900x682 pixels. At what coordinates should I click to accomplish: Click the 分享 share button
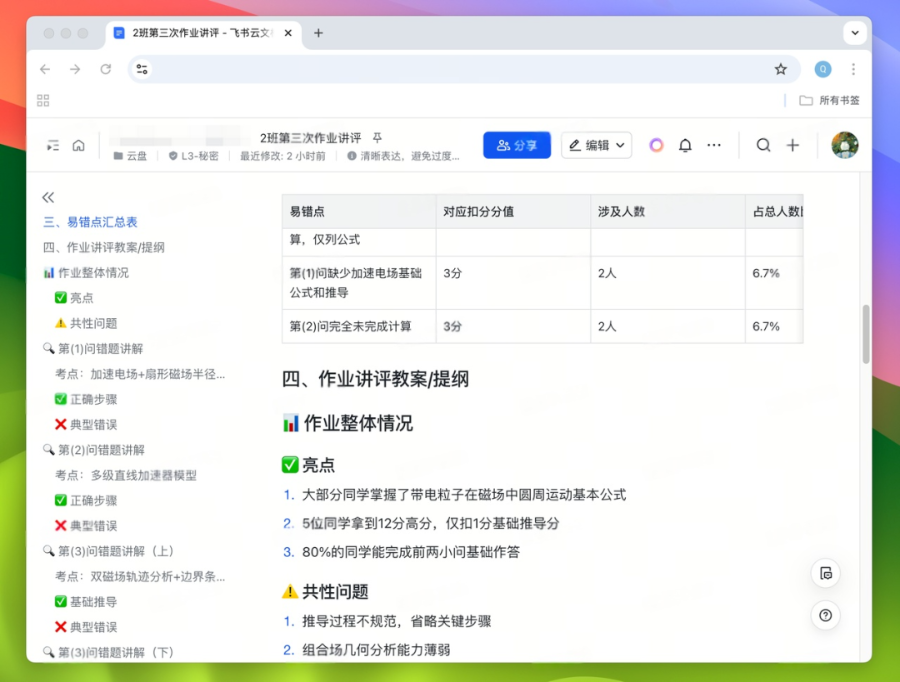[x=517, y=145]
